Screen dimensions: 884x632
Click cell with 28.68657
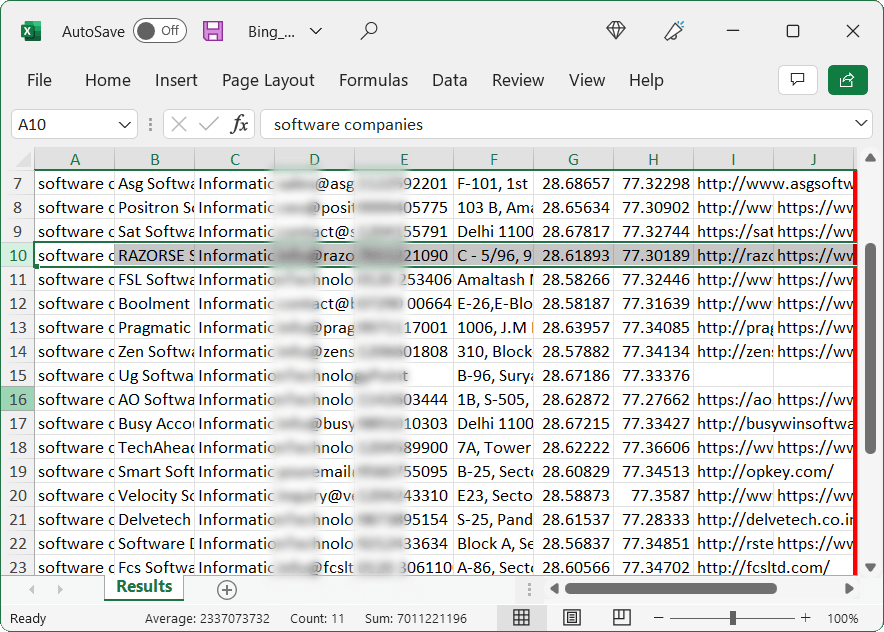pos(573,184)
